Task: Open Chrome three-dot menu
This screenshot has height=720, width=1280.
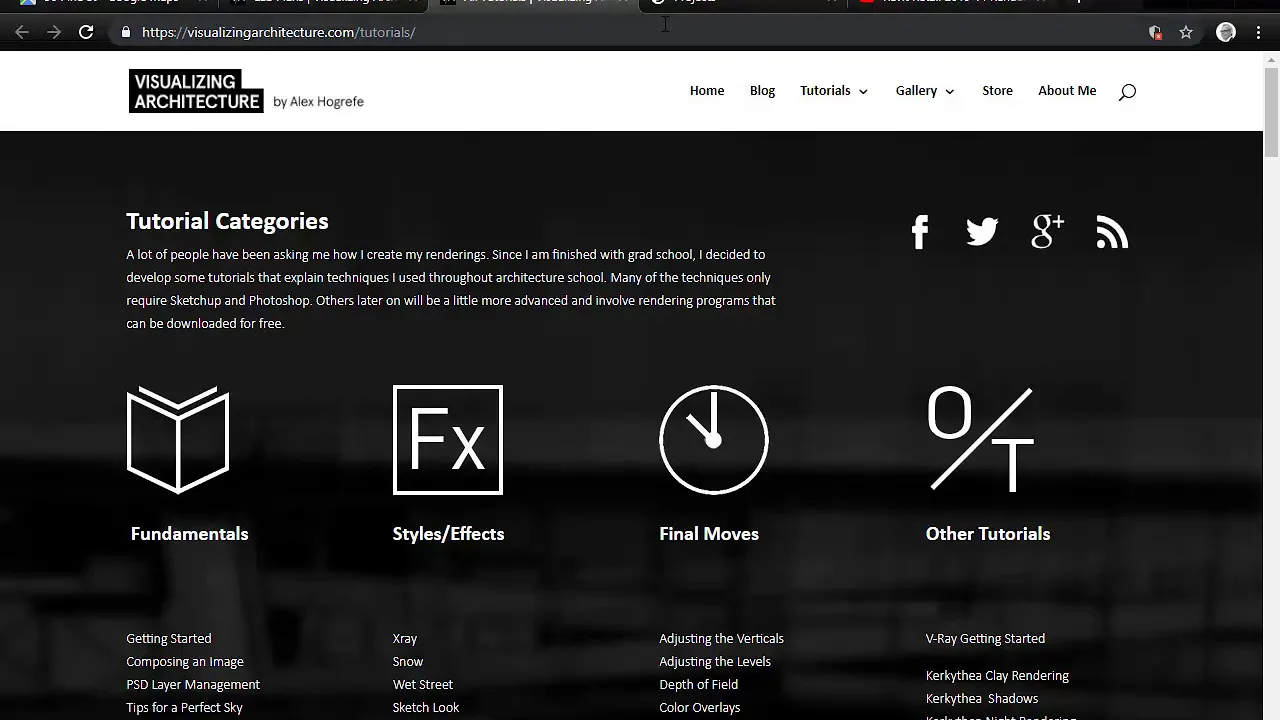Action: click(1258, 32)
